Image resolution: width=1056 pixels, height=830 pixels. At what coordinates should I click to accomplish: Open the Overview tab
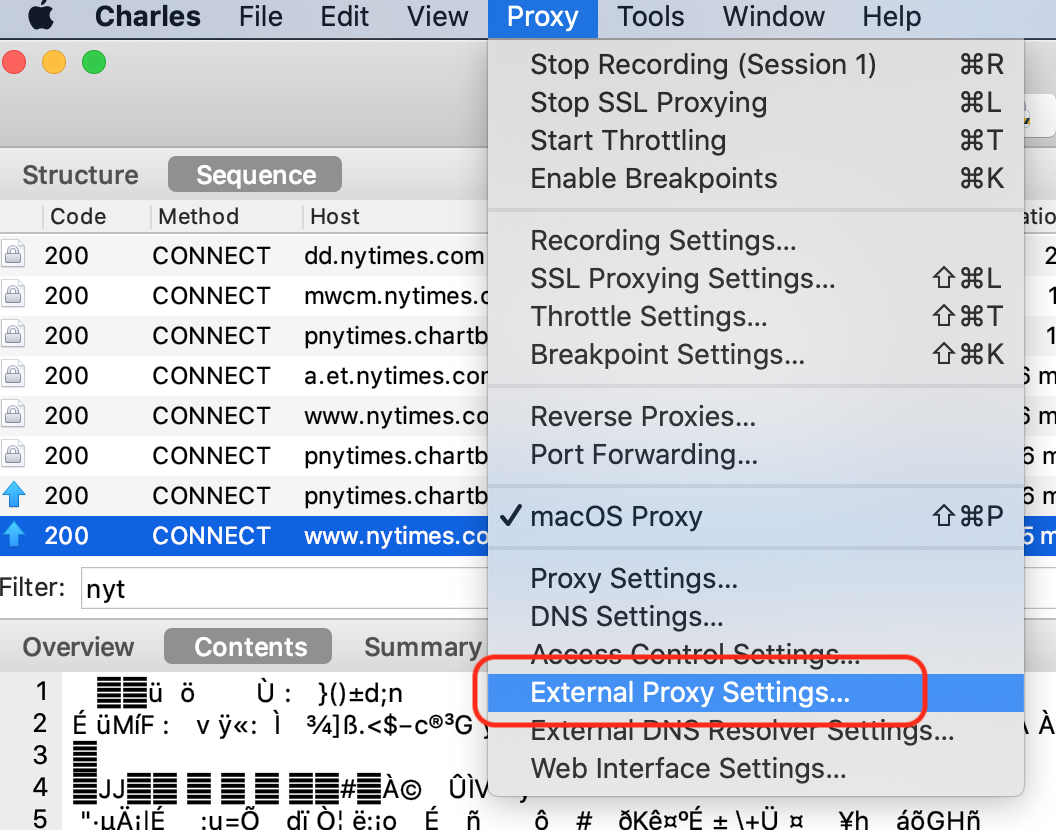click(x=78, y=648)
